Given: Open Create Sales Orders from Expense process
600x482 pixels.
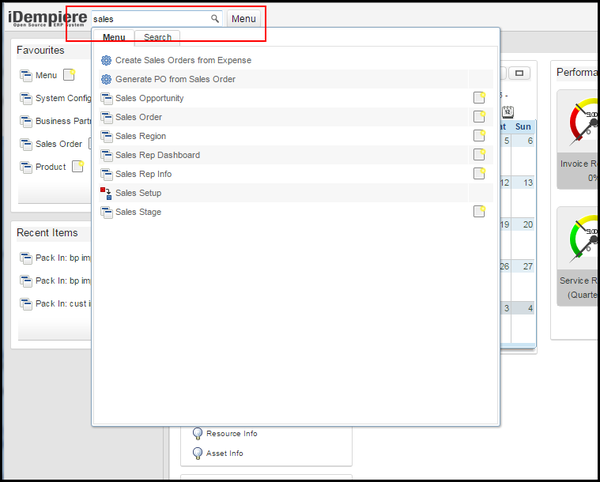Looking at the screenshot, I should point(183,61).
